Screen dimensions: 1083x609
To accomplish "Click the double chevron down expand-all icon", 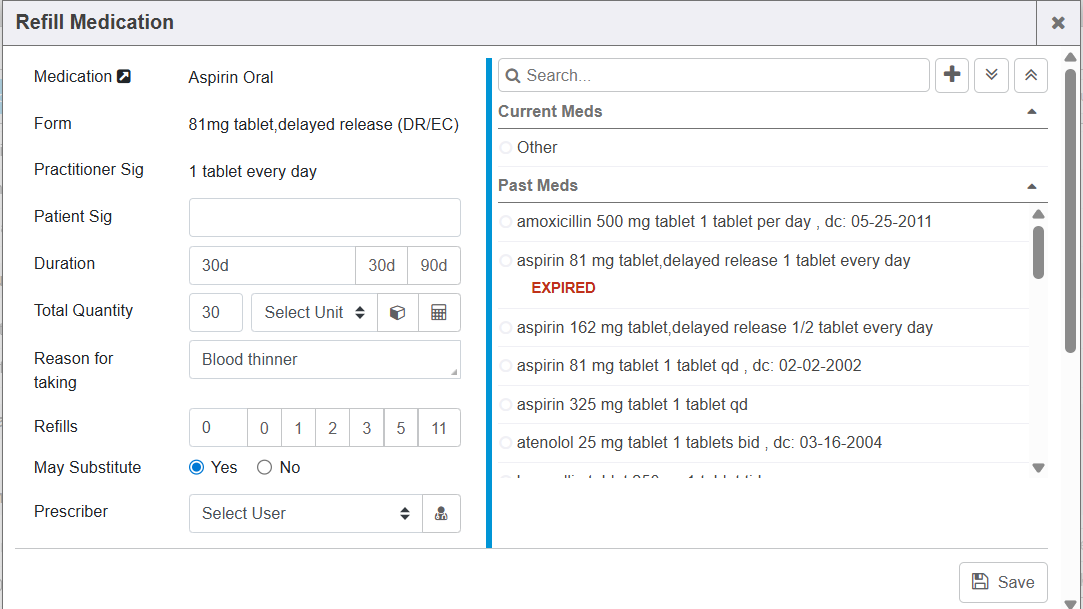I will [991, 75].
